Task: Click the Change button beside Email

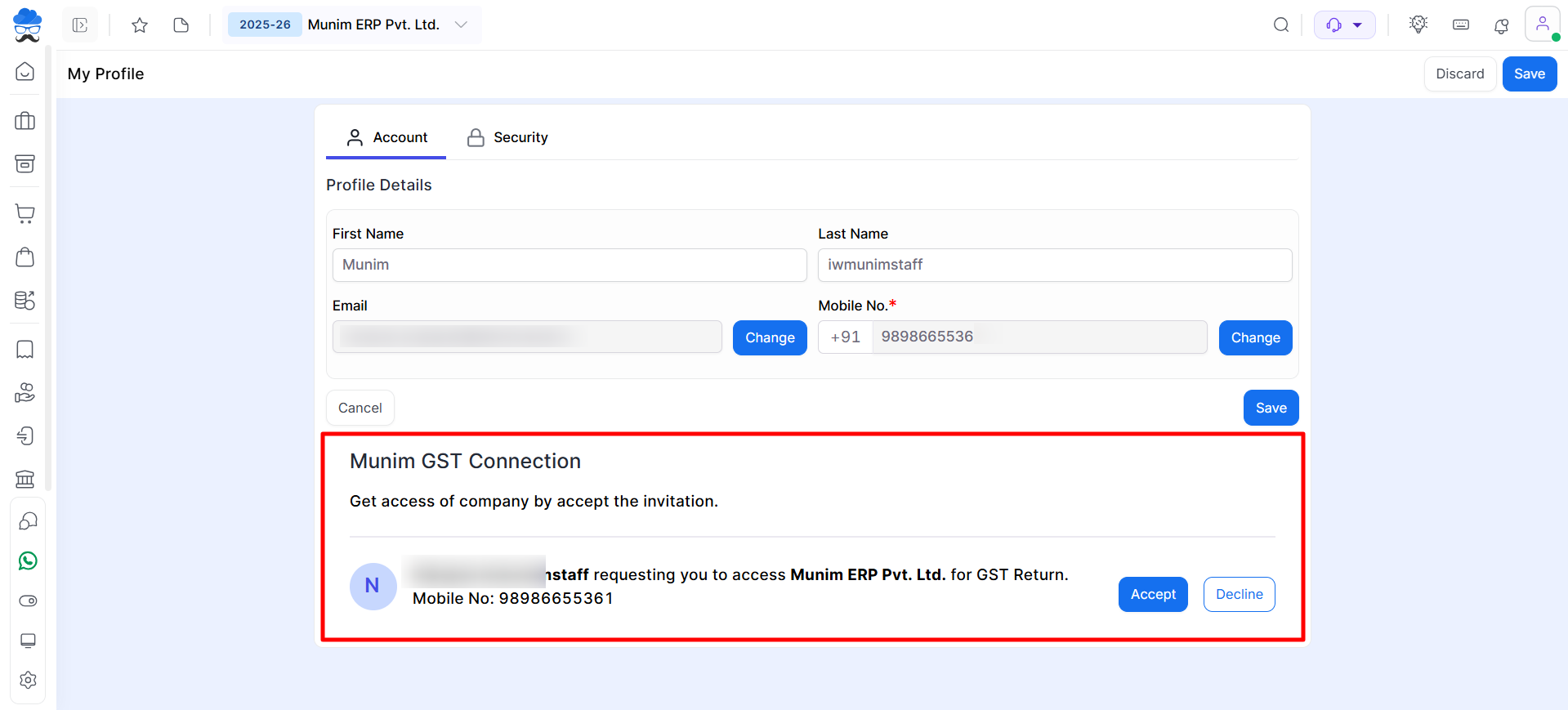Action: pyautogui.click(x=770, y=338)
